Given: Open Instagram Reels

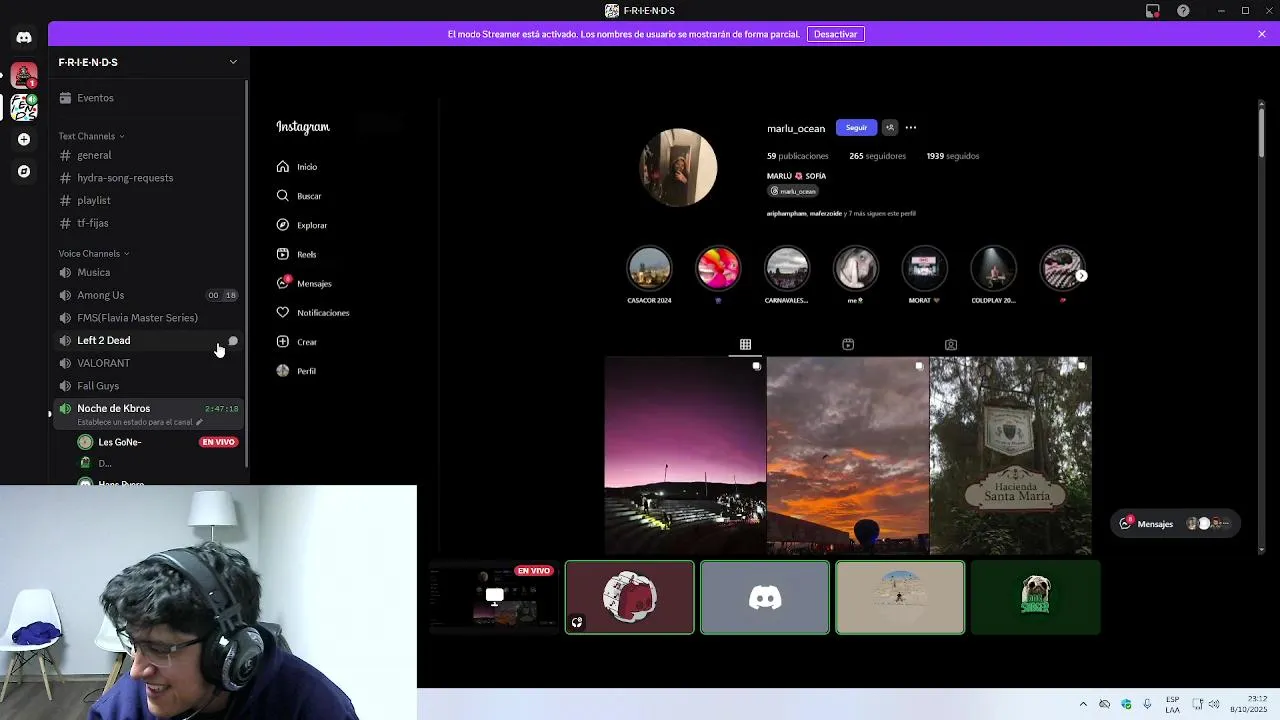Looking at the screenshot, I should coord(297,254).
